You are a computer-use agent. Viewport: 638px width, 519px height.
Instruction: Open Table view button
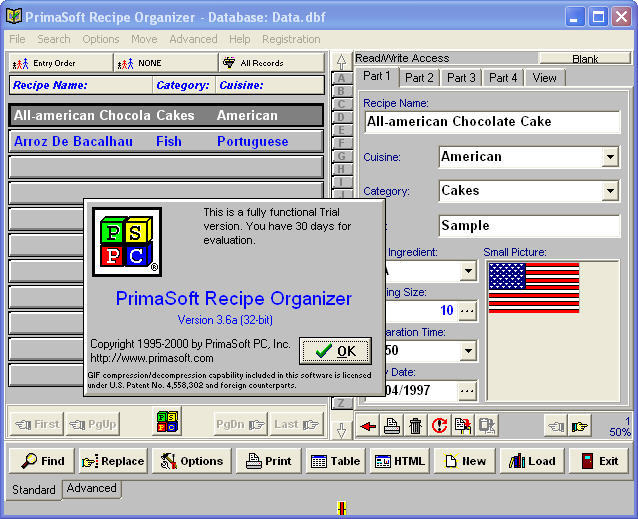click(x=335, y=461)
